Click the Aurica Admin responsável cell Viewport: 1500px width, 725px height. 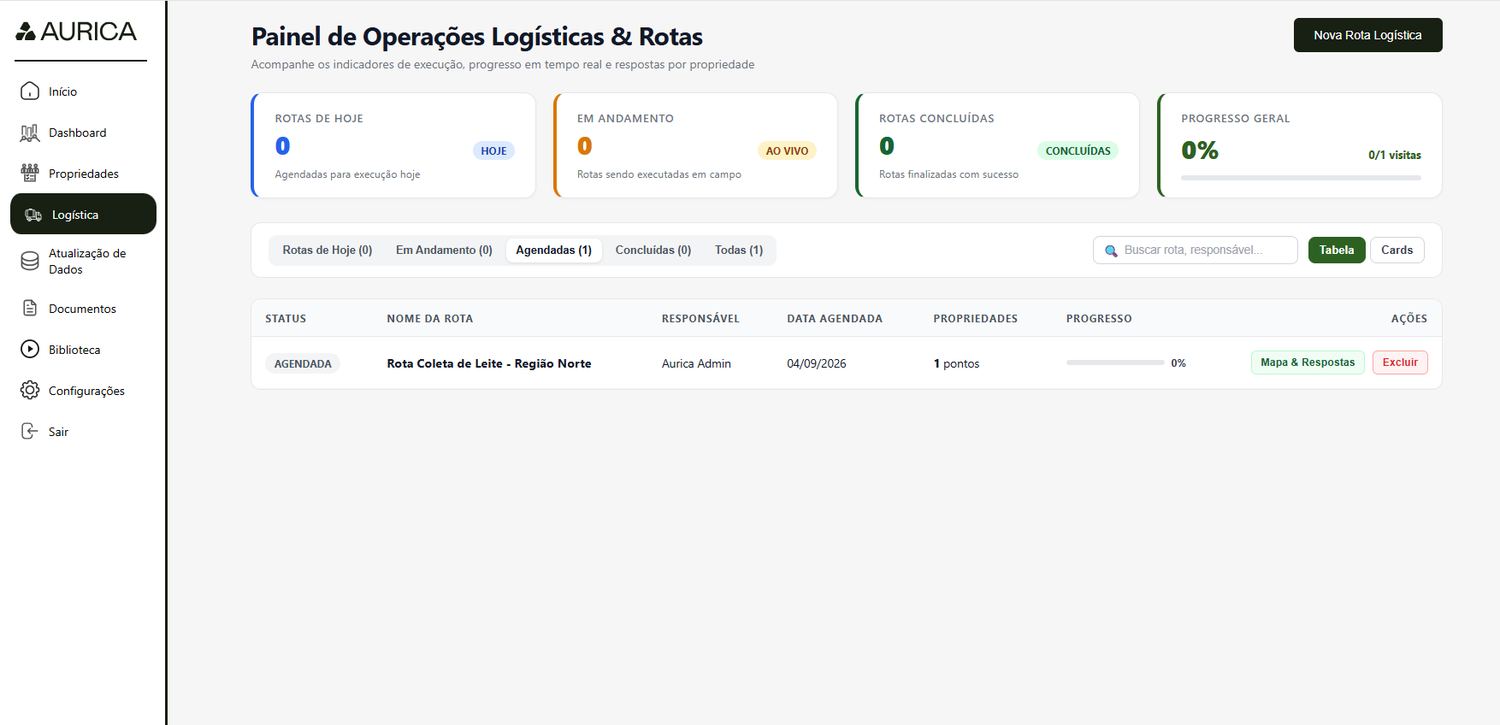[696, 363]
